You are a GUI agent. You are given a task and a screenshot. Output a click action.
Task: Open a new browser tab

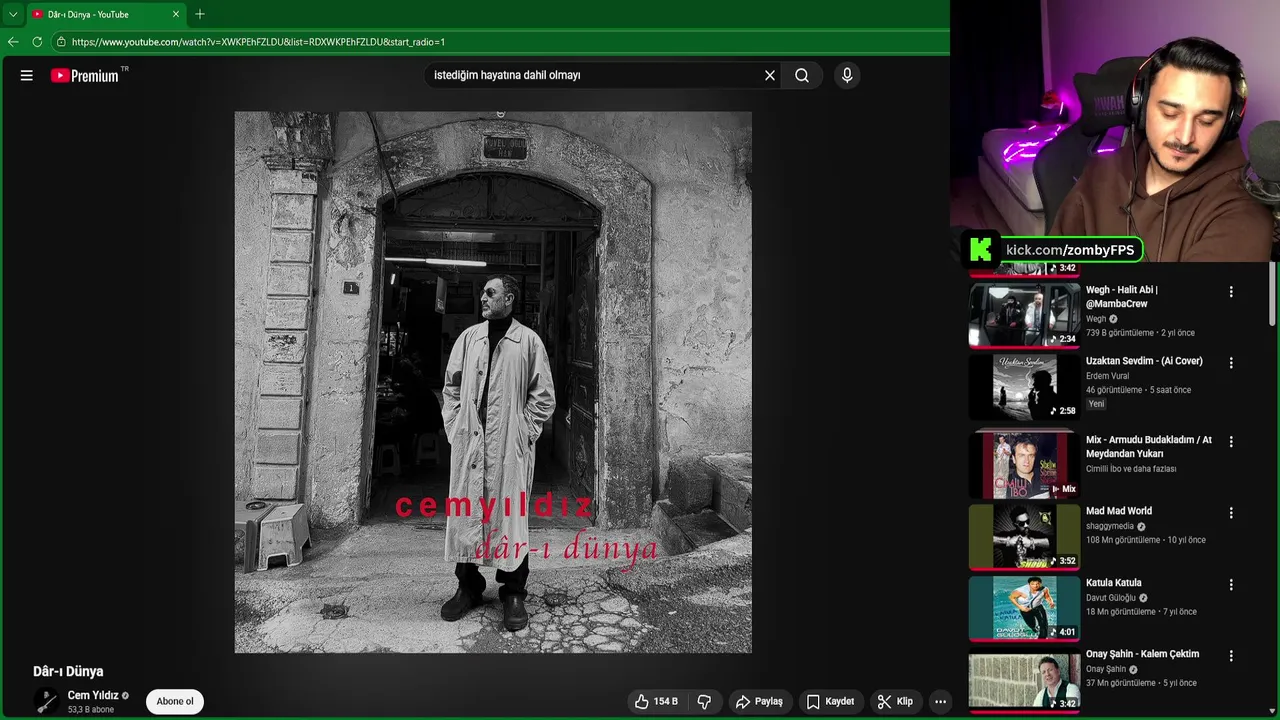200,14
